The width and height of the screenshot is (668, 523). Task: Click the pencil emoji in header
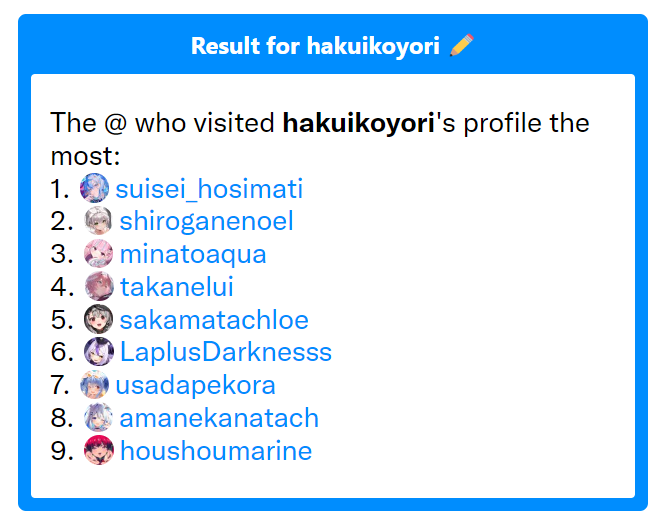pyautogui.click(x=462, y=45)
